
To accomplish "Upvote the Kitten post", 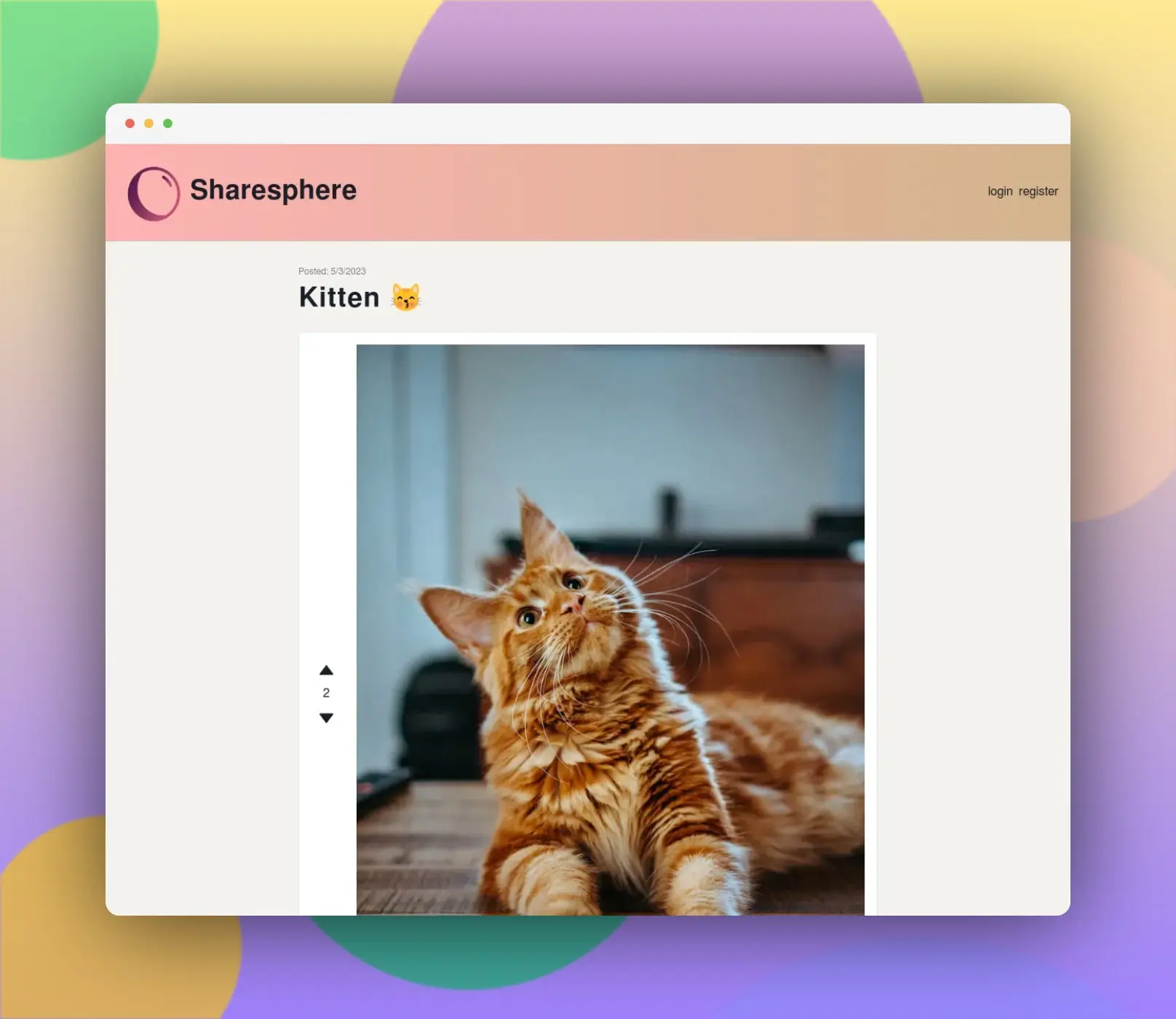I will (326, 670).
